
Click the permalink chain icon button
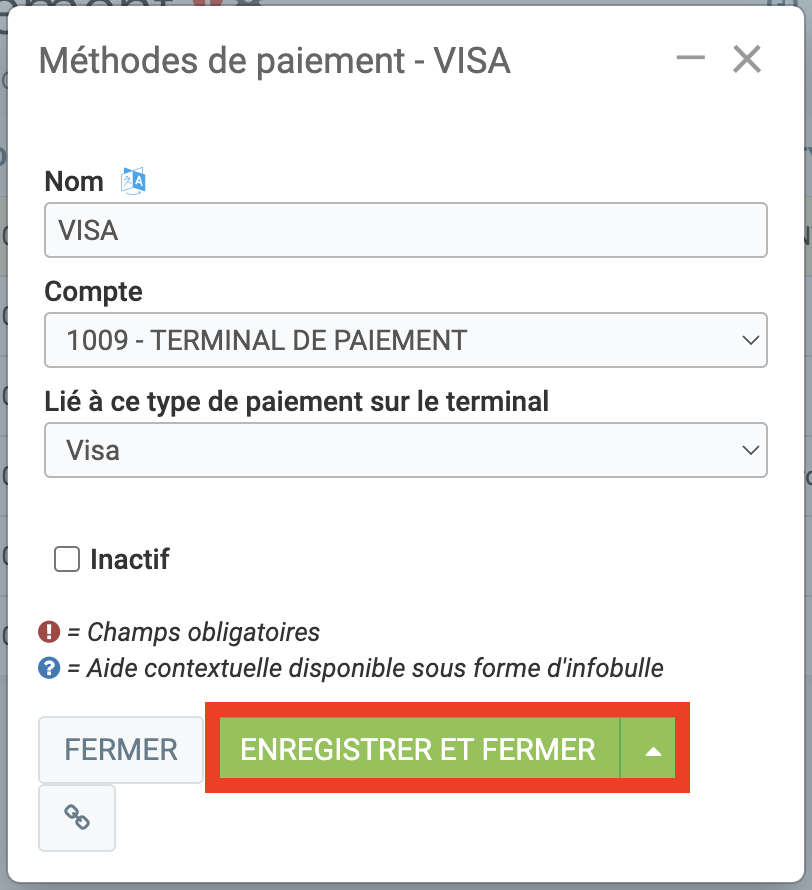pyautogui.click(x=77, y=818)
